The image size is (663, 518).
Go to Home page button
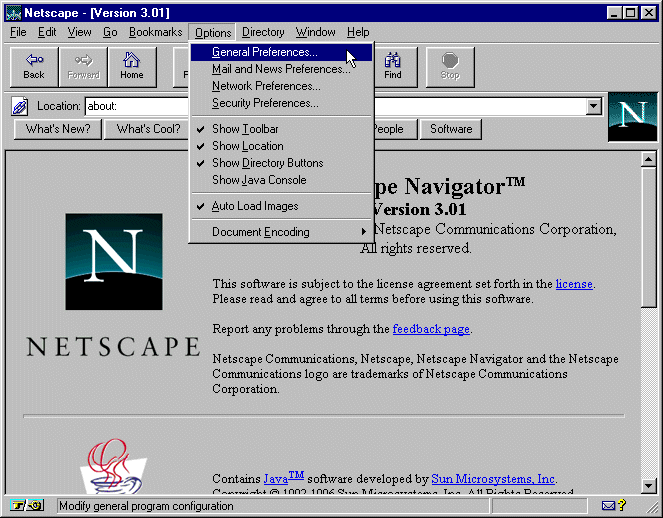tap(132, 67)
